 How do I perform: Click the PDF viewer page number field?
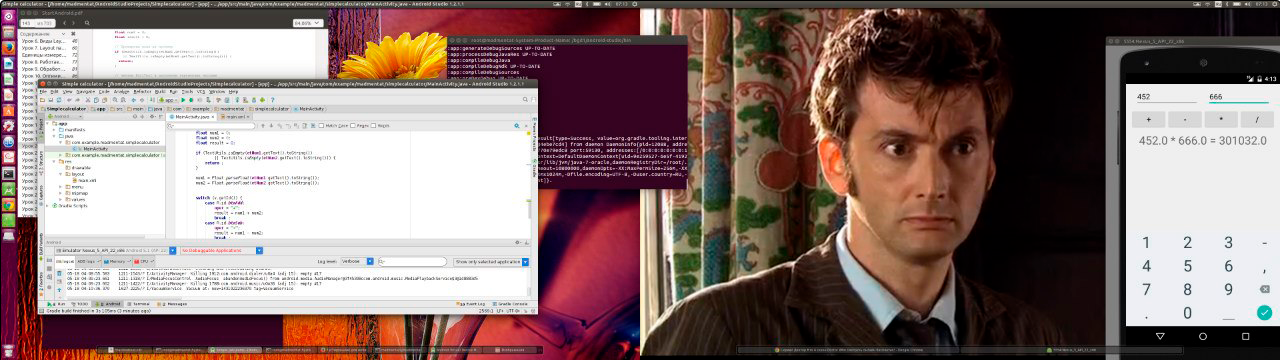coord(26,23)
